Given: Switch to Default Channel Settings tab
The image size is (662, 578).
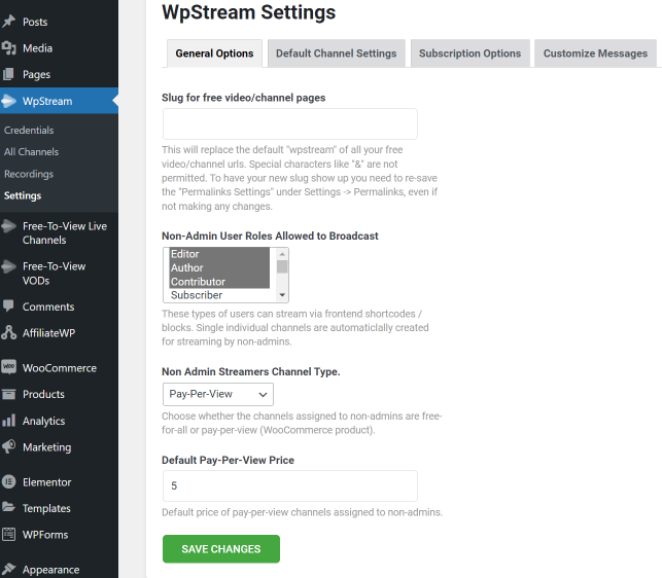Looking at the screenshot, I should click(336, 53).
